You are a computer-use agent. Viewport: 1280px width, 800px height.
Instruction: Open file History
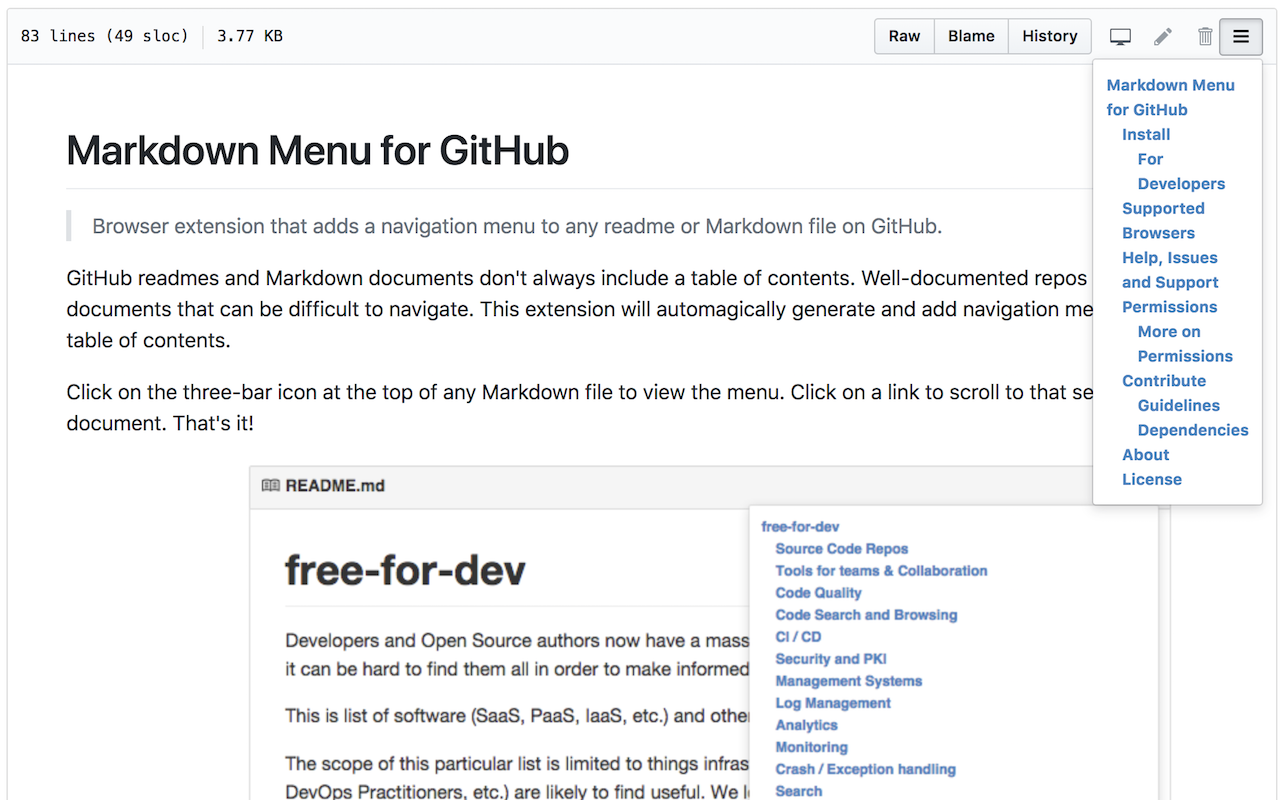(1049, 36)
